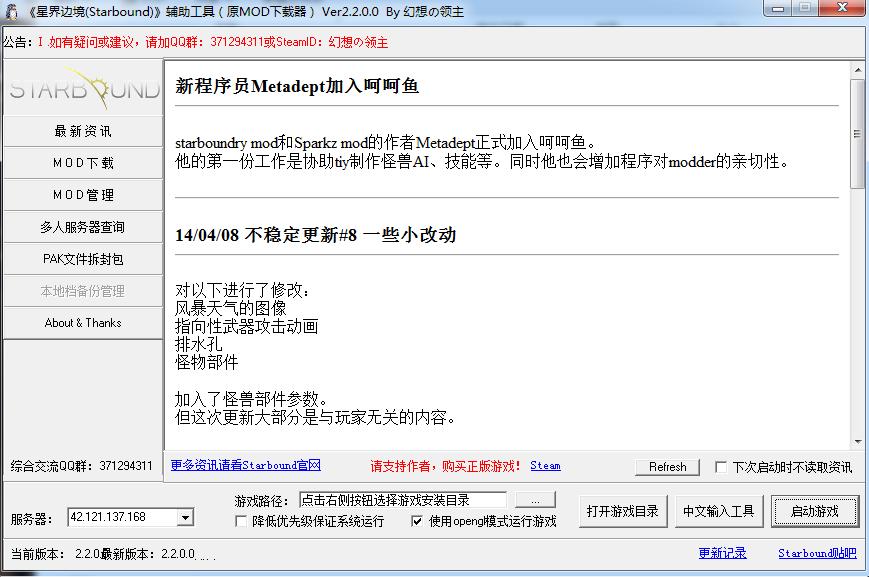Click the Refresh button
Image resolution: width=869 pixels, height=577 pixels.
click(667, 467)
